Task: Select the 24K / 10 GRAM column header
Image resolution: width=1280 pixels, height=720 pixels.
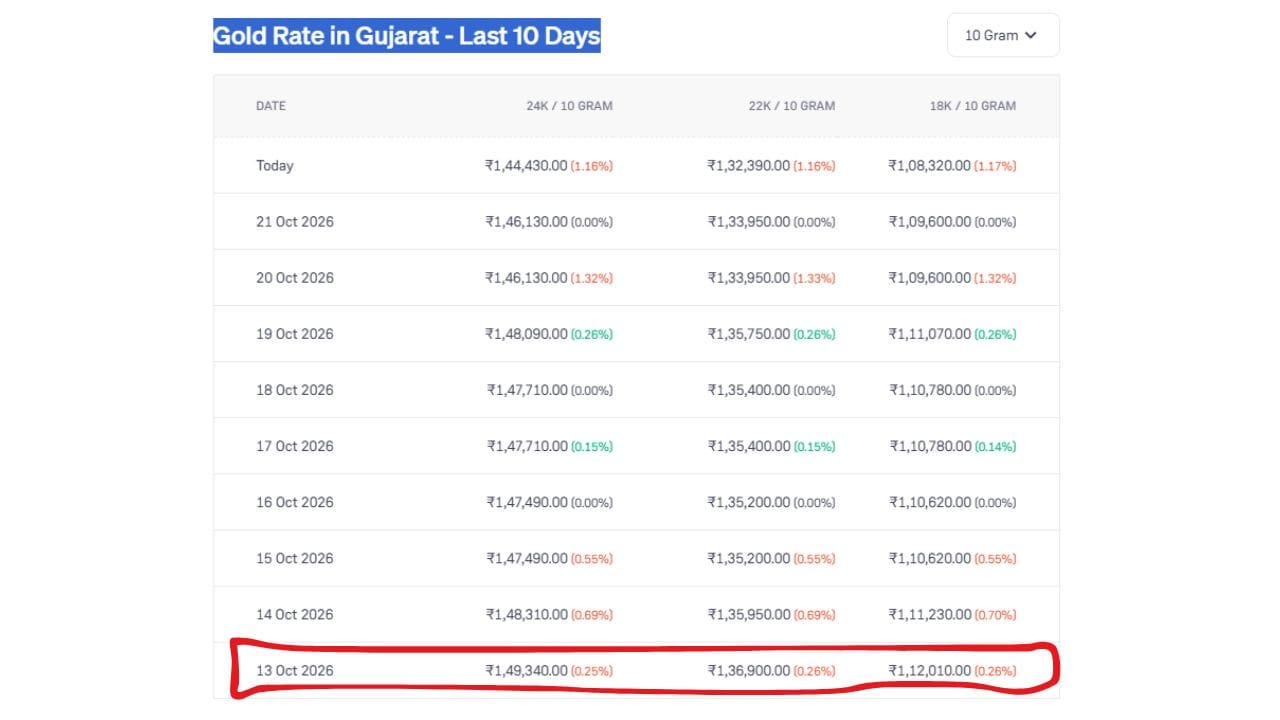Action: (570, 106)
